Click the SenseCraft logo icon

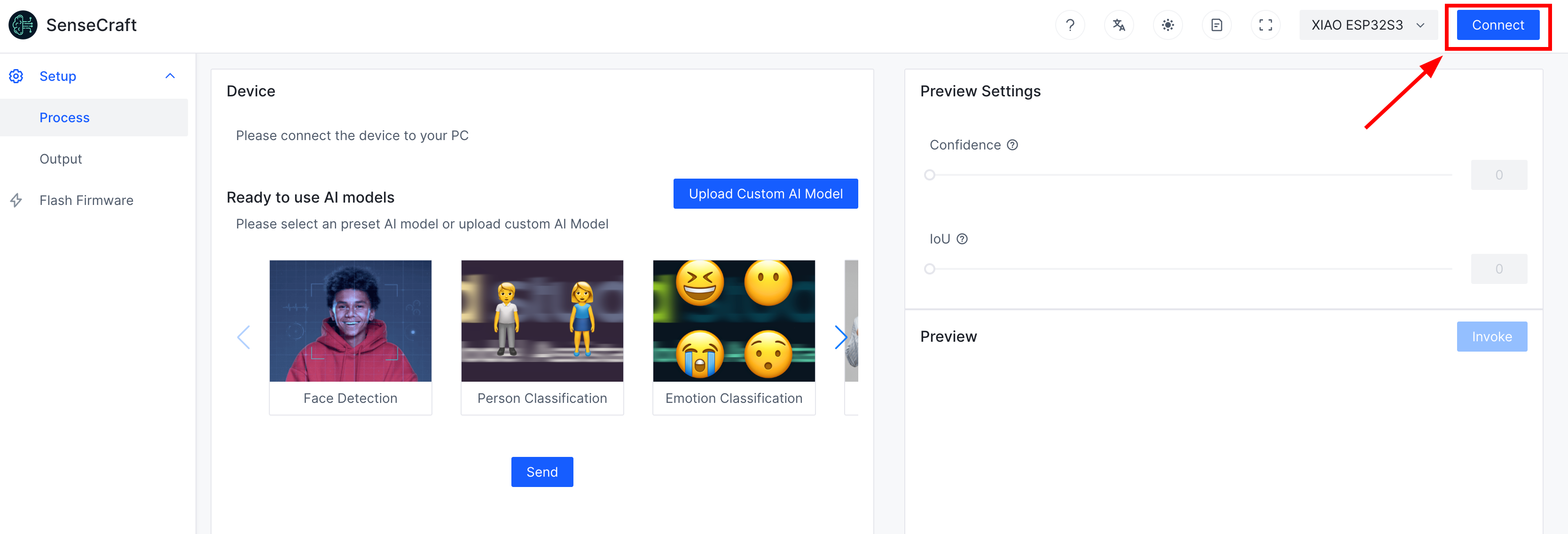[23, 25]
